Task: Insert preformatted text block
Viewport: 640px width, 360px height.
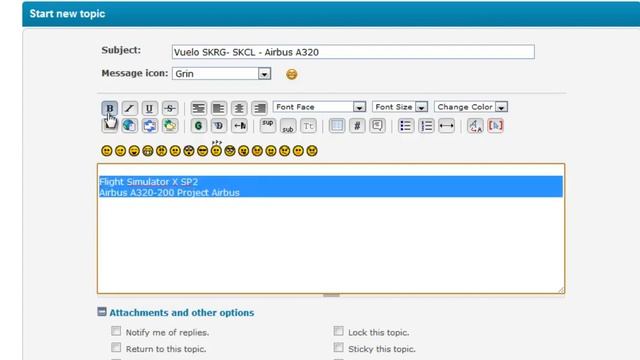Action: click(198, 108)
